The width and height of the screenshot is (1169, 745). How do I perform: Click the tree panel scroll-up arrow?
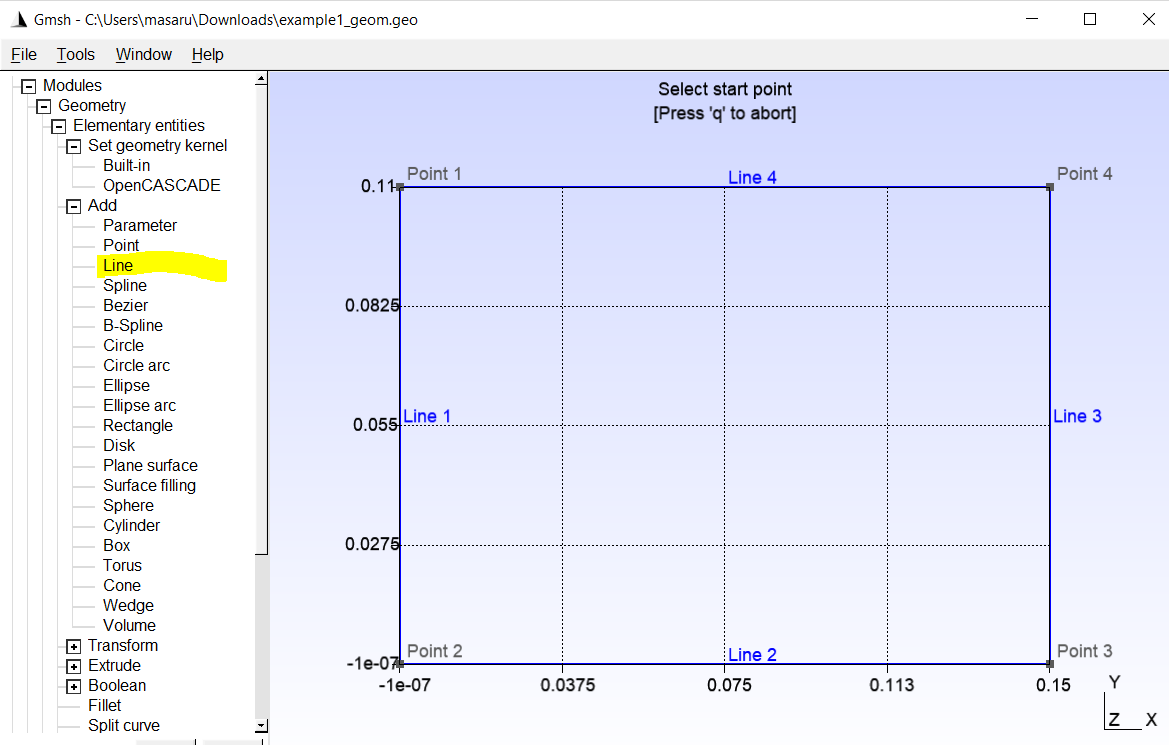[261, 78]
